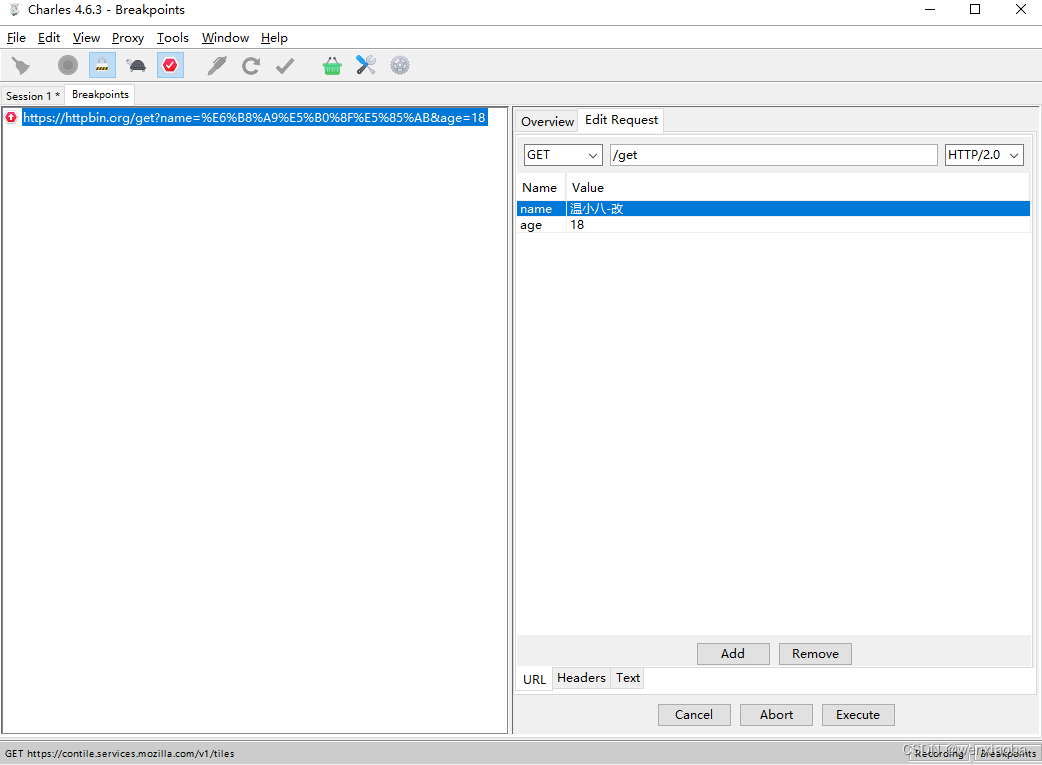Open the Edit menu
Image resolution: width=1042 pixels, height=765 pixels.
click(x=49, y=38)
